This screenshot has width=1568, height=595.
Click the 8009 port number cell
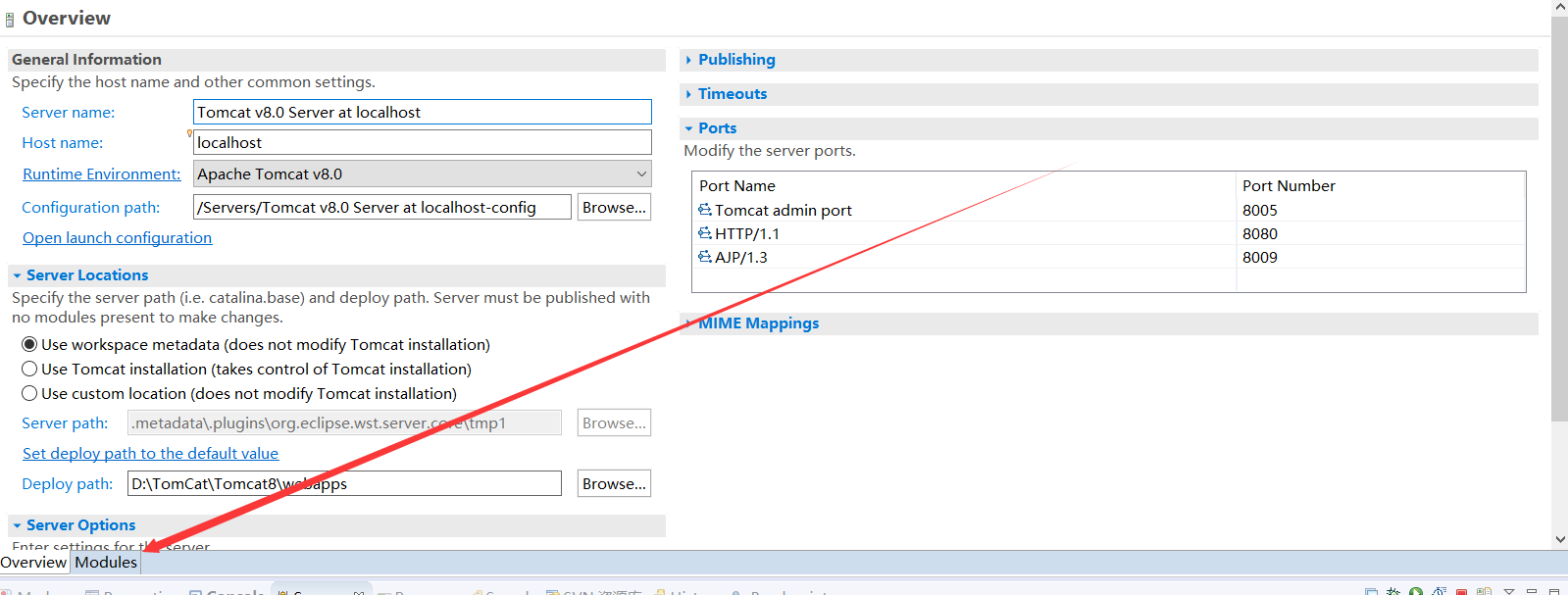[x=1260, y=257]
